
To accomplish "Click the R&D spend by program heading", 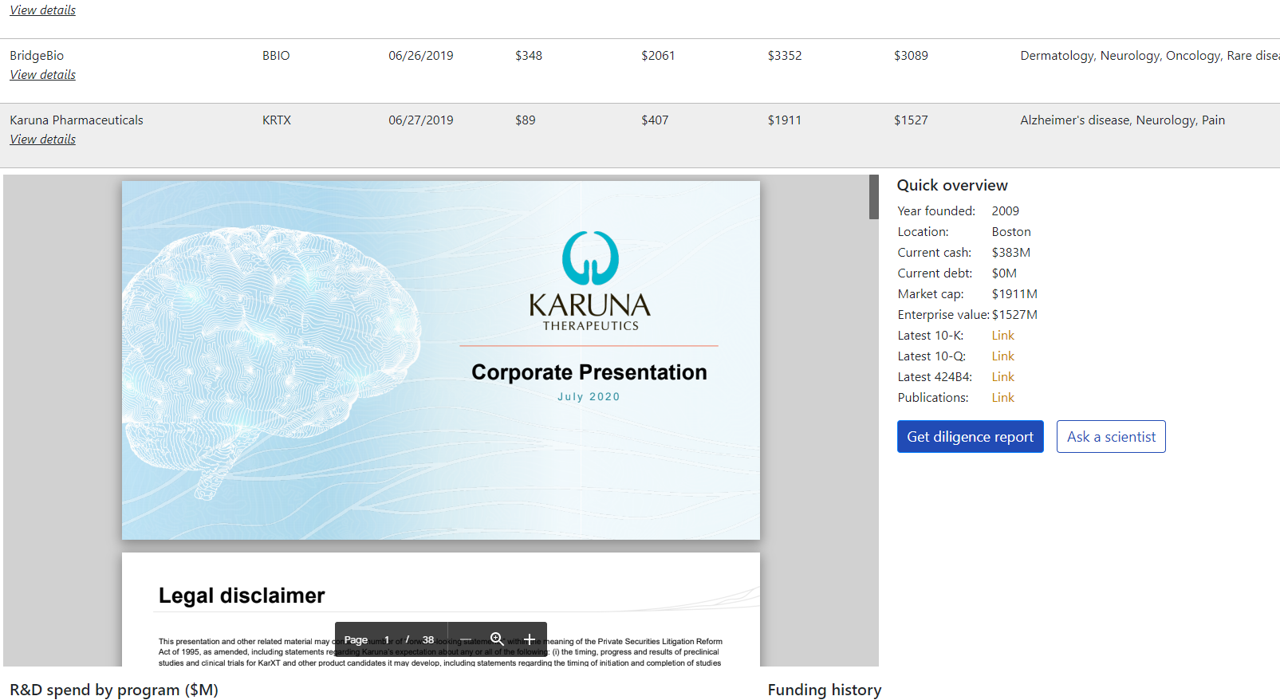I will click(114, 689).
